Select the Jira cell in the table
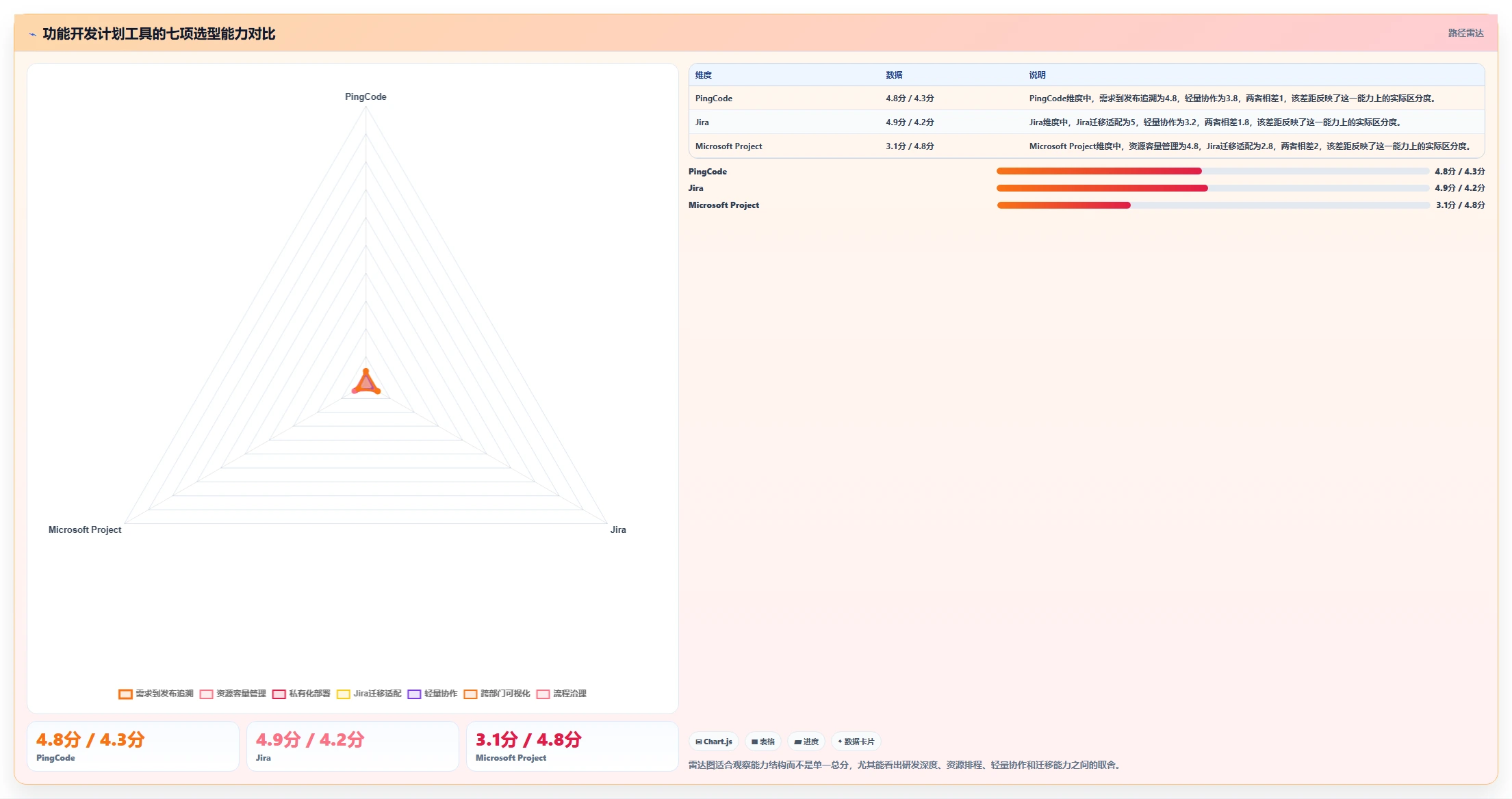This screenshot has height=799, width=1512. 702,122
